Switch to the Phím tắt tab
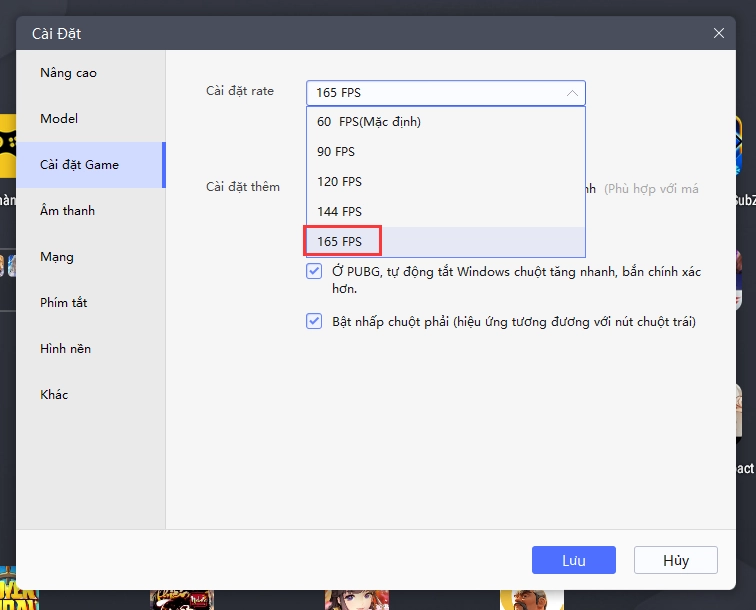This screenshot has height=610, width=756. click(x=64, y=303)
